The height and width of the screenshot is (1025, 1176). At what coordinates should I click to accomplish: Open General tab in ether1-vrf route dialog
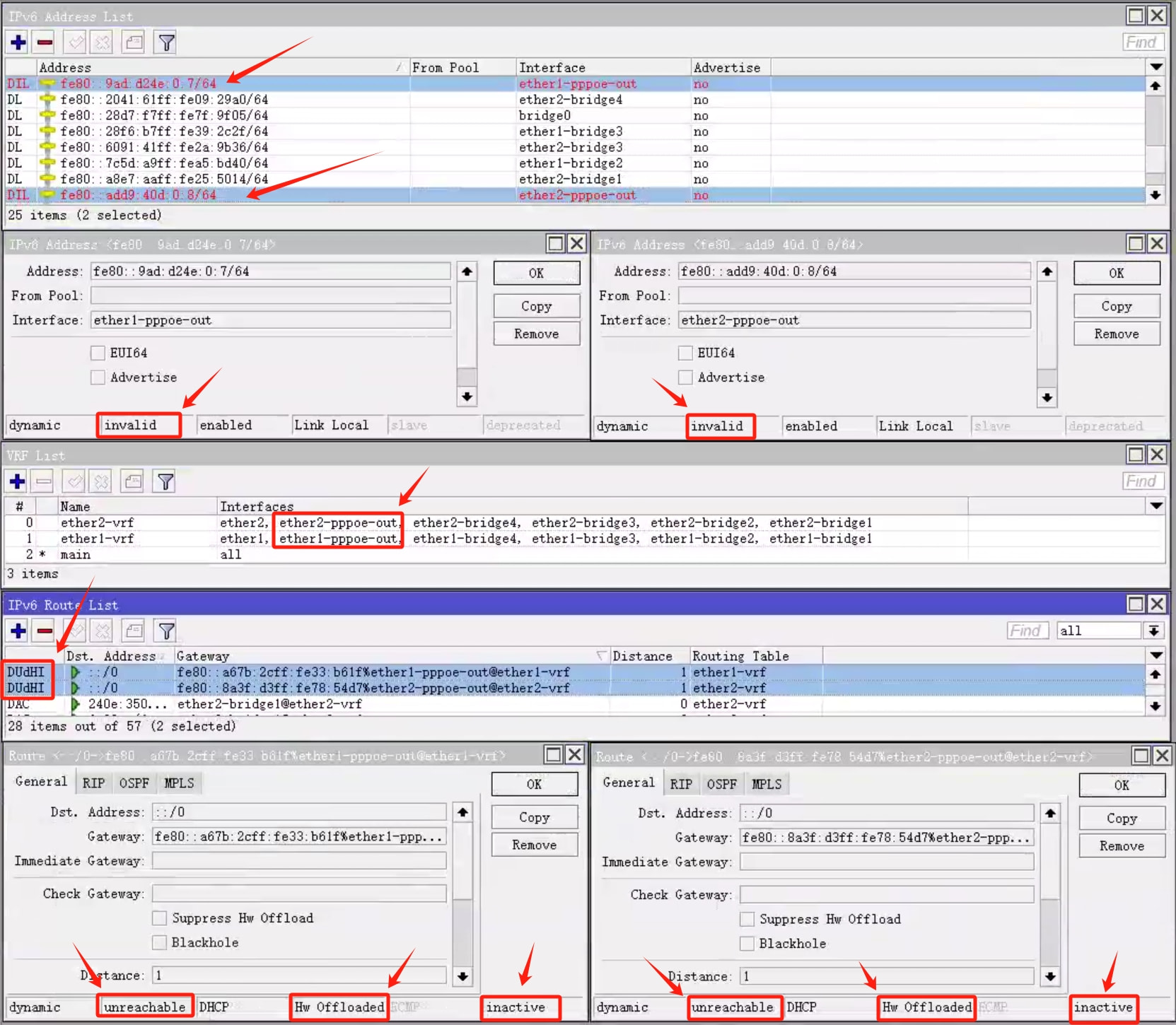tap(41, 782)
